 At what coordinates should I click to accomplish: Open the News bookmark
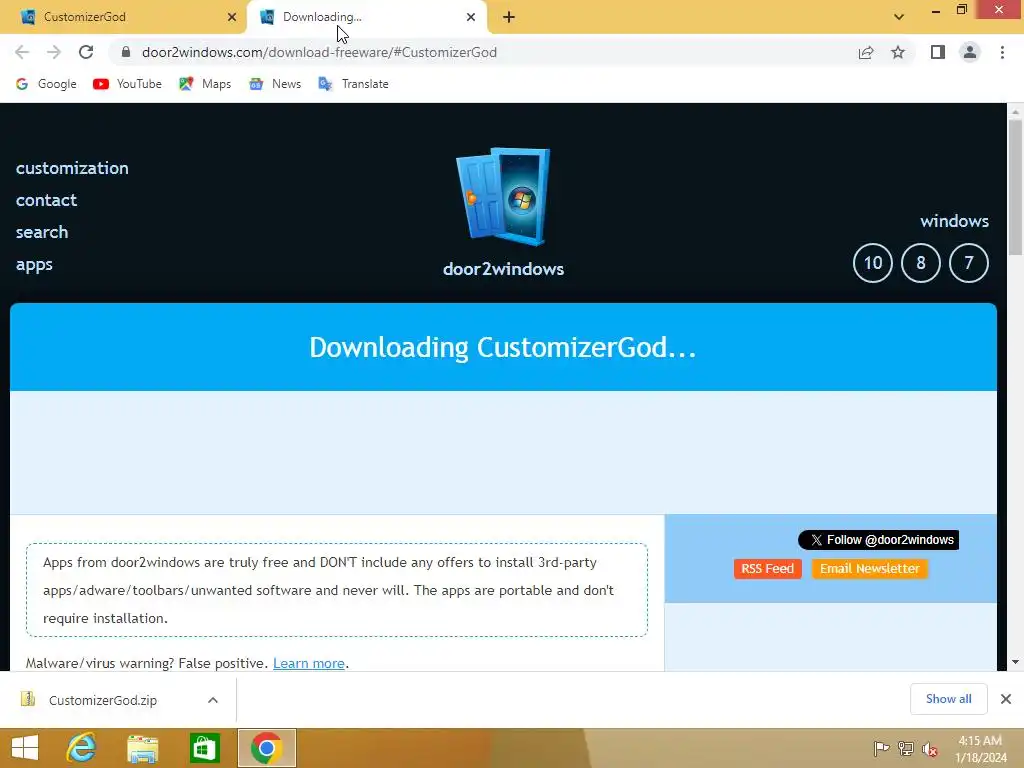[x=275, y=84]
